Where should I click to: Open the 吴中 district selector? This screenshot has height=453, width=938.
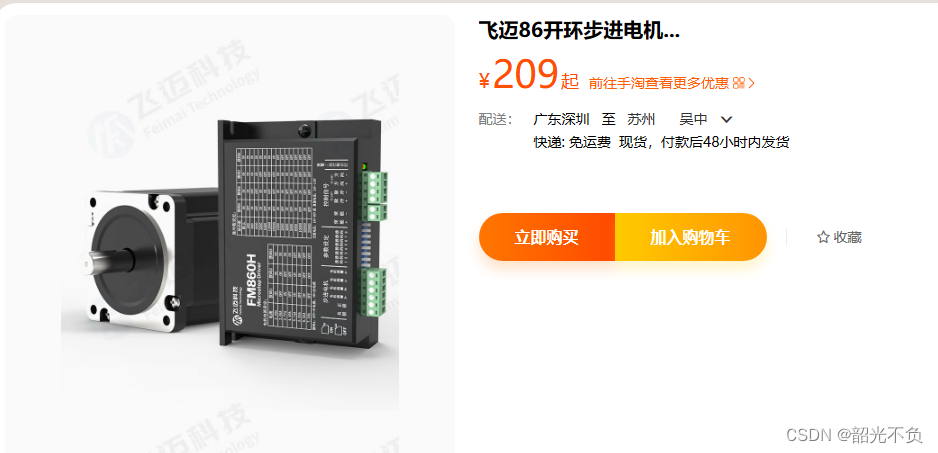(693, 119)
